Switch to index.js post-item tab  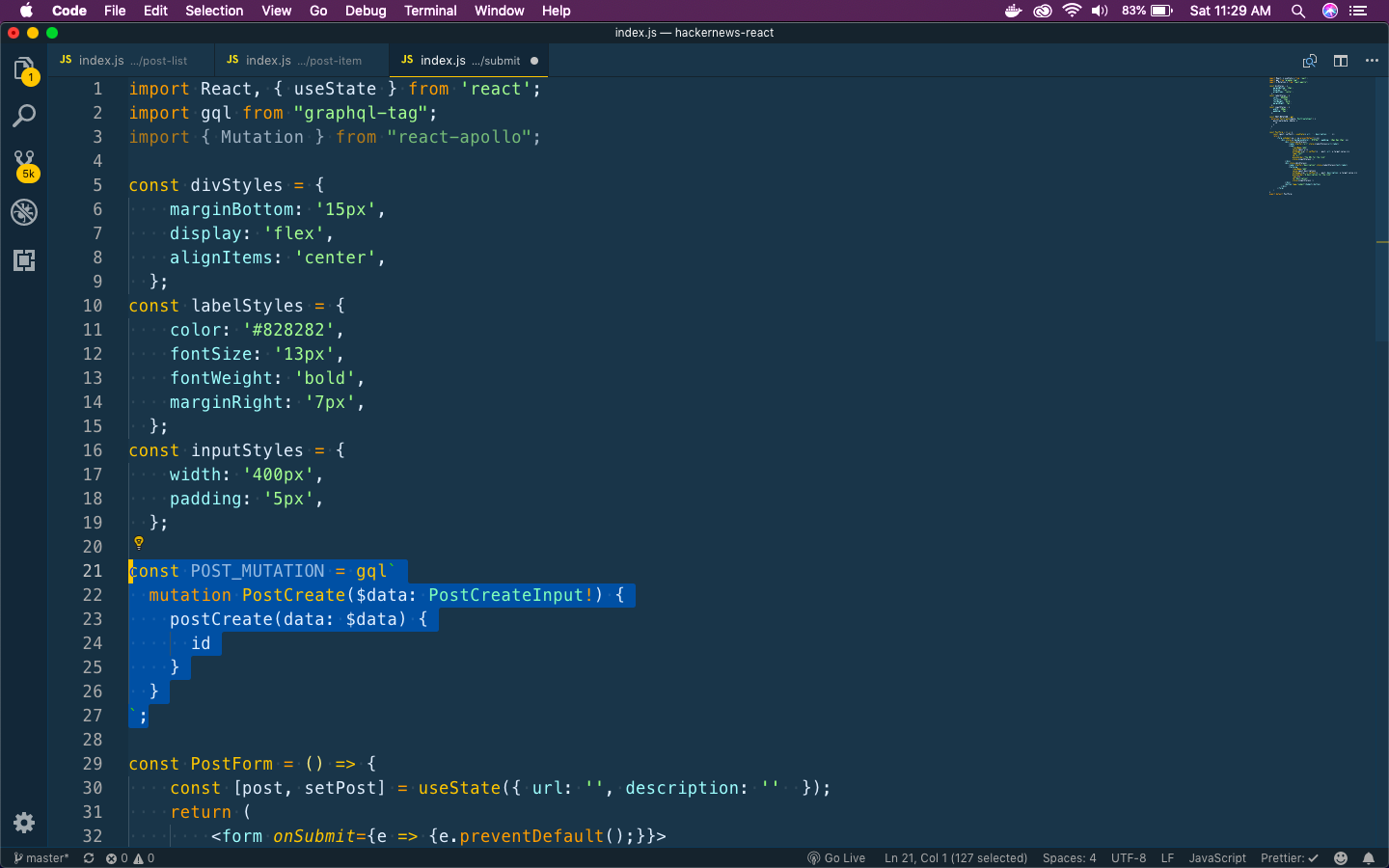[x=302, y=60]
